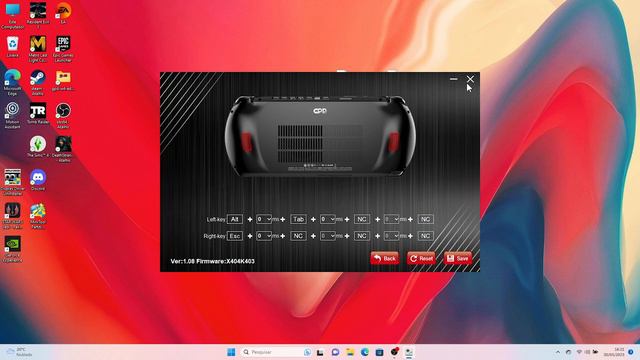Screen dimensions: 640x360
Task: Select the Left-key Tab key field
Action: tap(298, 219)
